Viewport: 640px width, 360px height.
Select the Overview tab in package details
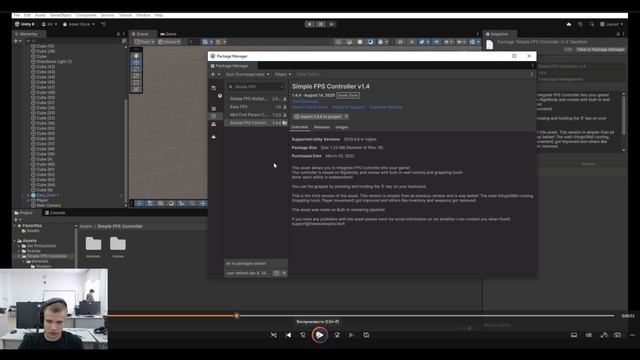(x=300, y=127)
